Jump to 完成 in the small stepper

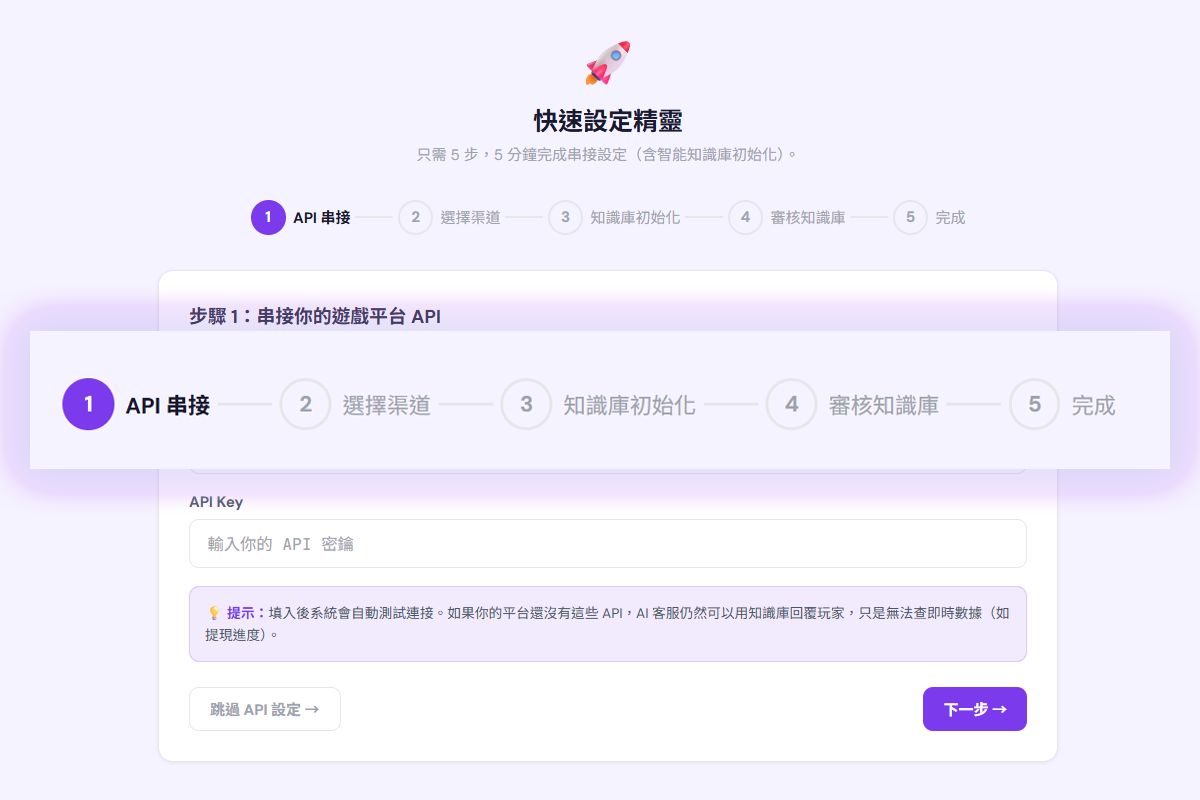950,218
